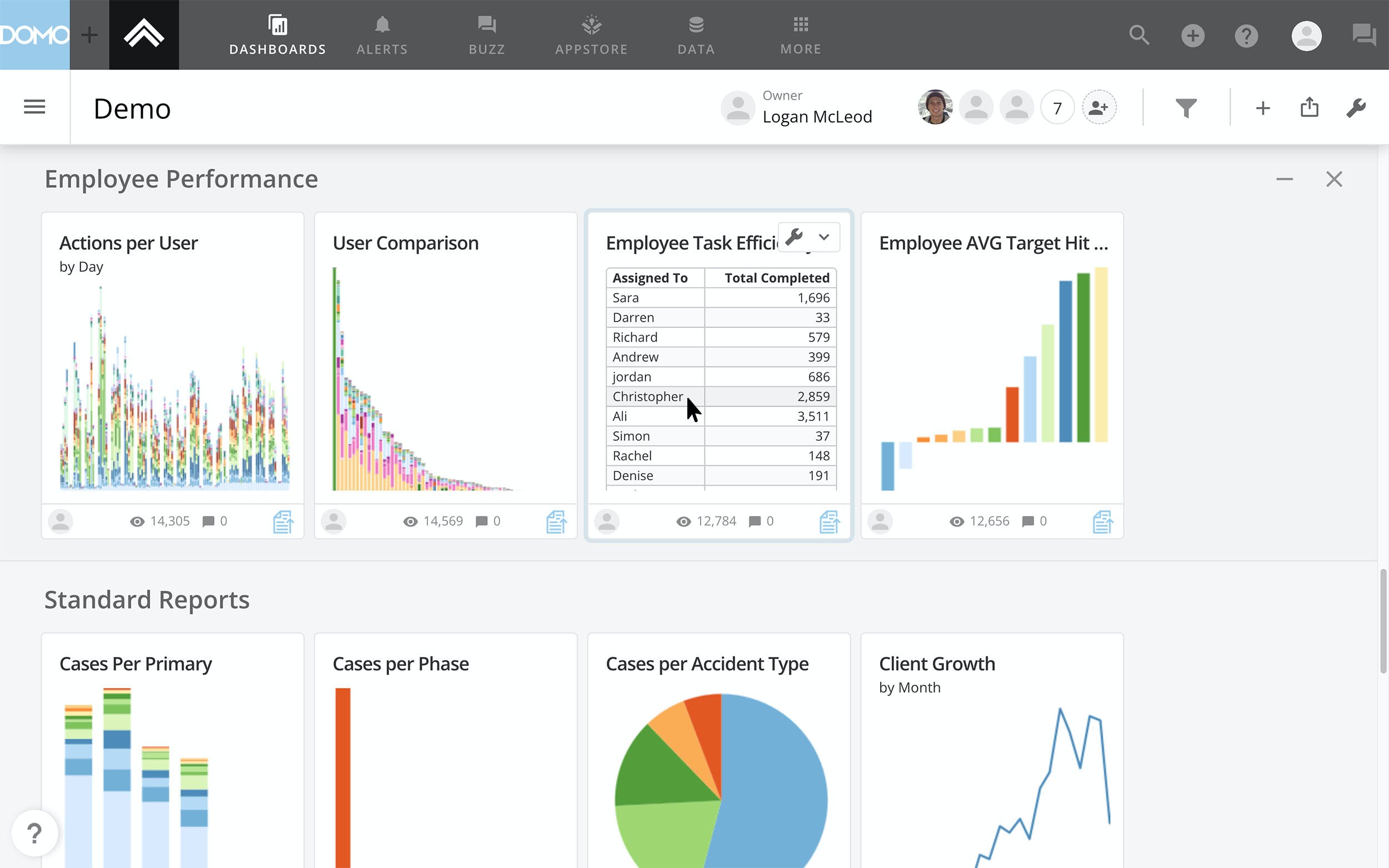Click the help question mark in top bar
The image size is (1389, 868).
coord(1246,36)
